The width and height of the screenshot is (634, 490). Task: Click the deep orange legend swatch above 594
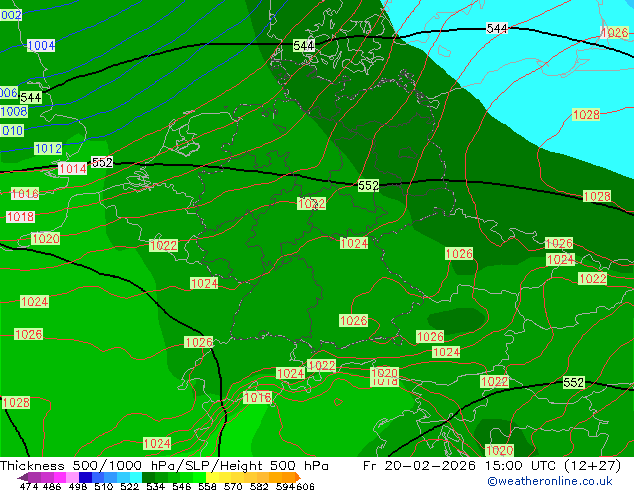[x=289, y=477]
